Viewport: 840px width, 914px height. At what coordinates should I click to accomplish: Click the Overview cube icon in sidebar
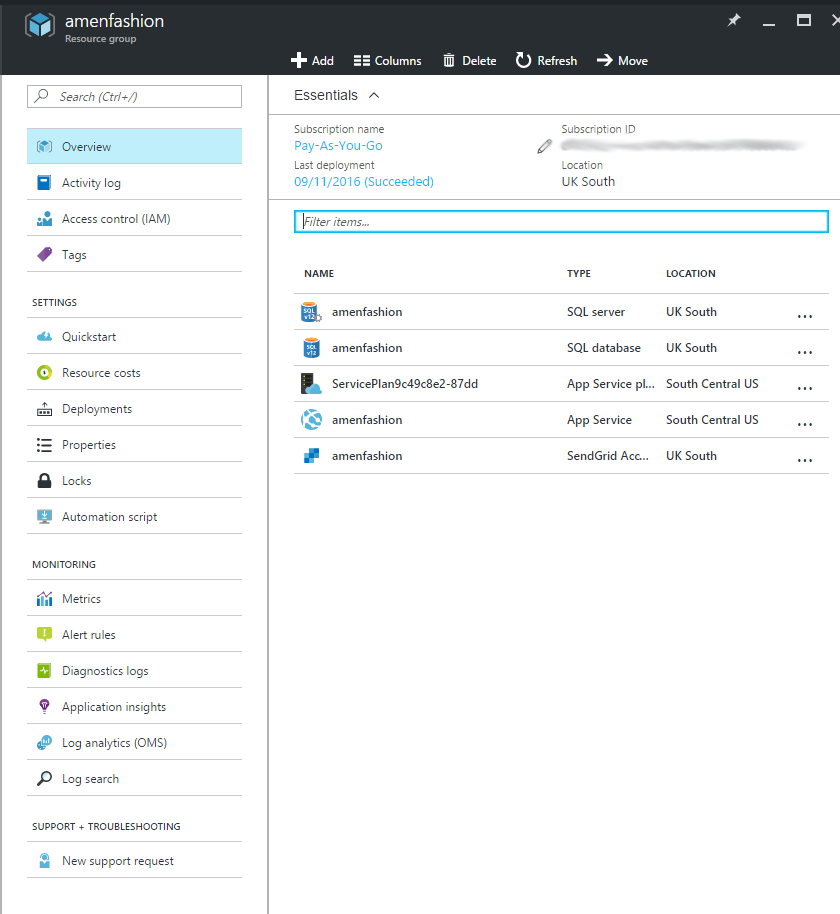(x=44, y=146)
